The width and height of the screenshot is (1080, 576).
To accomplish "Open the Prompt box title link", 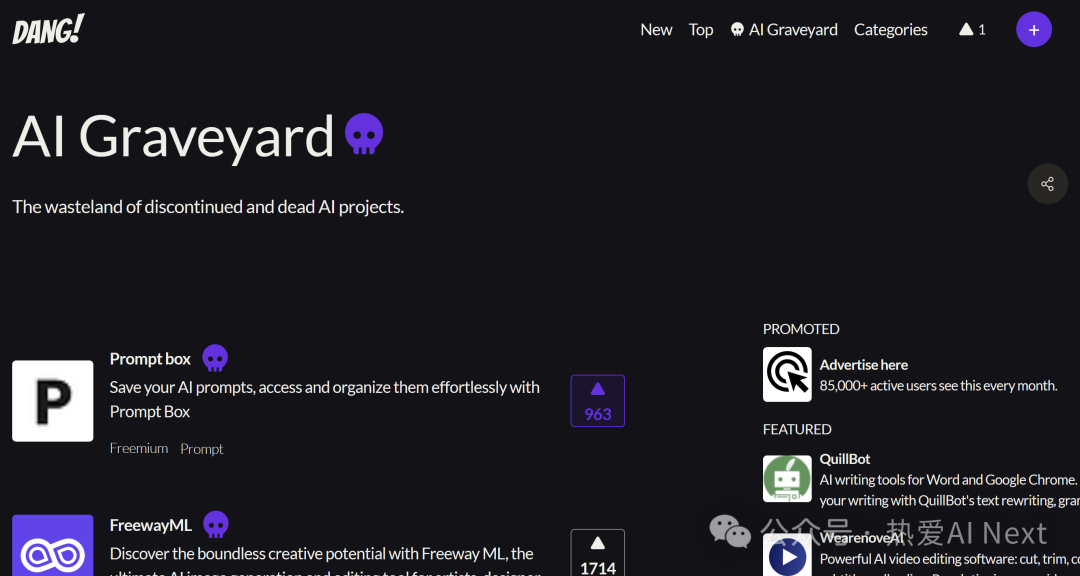I will tap(150, 359).
